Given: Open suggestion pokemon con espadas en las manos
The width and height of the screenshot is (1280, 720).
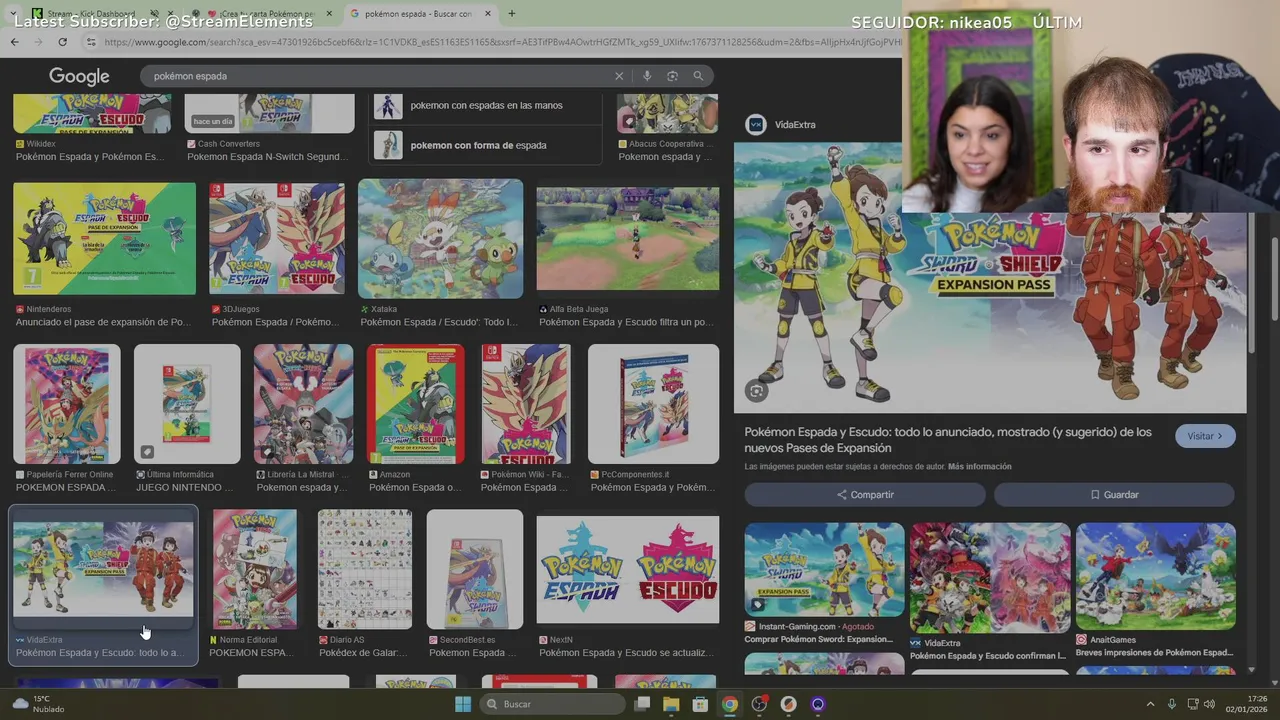Looking at the screenshot, I should [487, 105].
